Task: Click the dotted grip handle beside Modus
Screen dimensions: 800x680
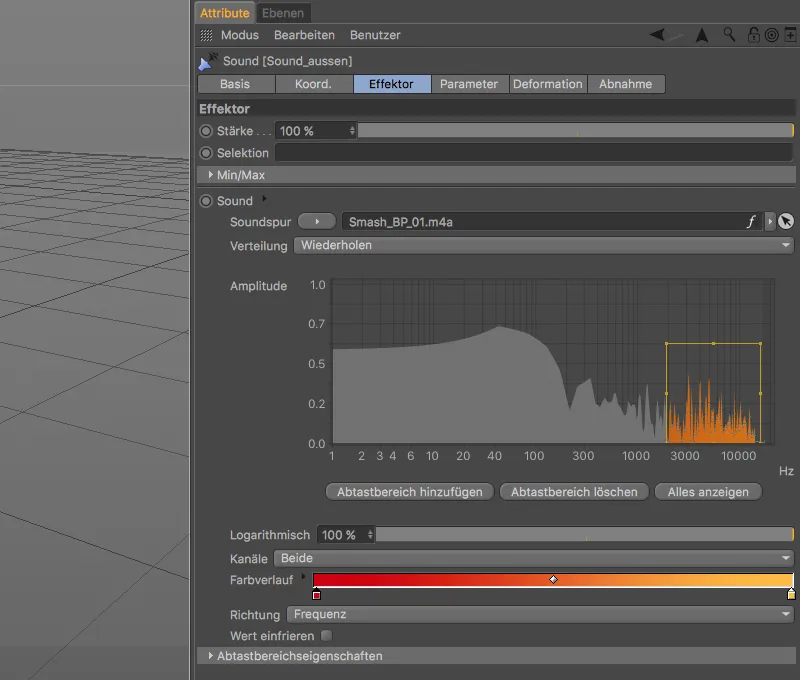Action: point(206,35)
